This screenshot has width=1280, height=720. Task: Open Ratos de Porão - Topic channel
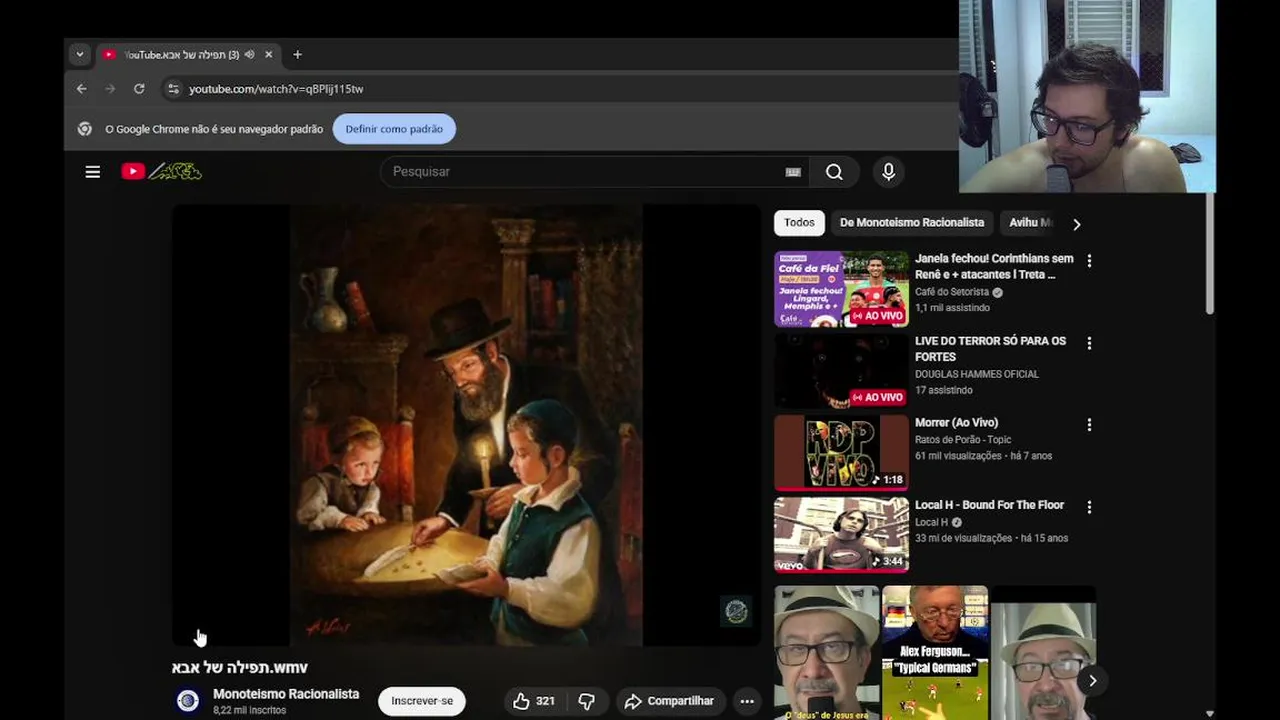point(963,440)
